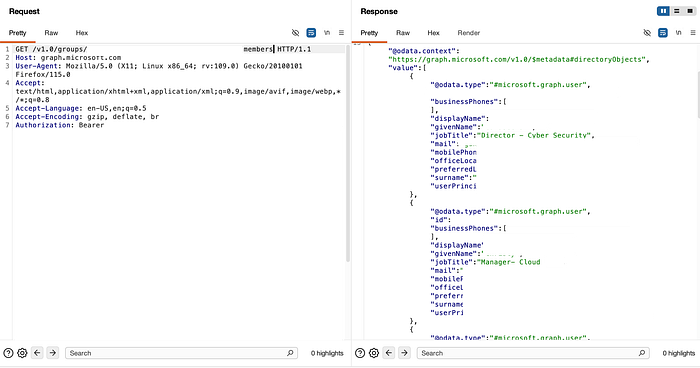This screenshot has height=368, width=700.
Task: Click the Authorization: Bearer header line
Action: coord(60,125)
